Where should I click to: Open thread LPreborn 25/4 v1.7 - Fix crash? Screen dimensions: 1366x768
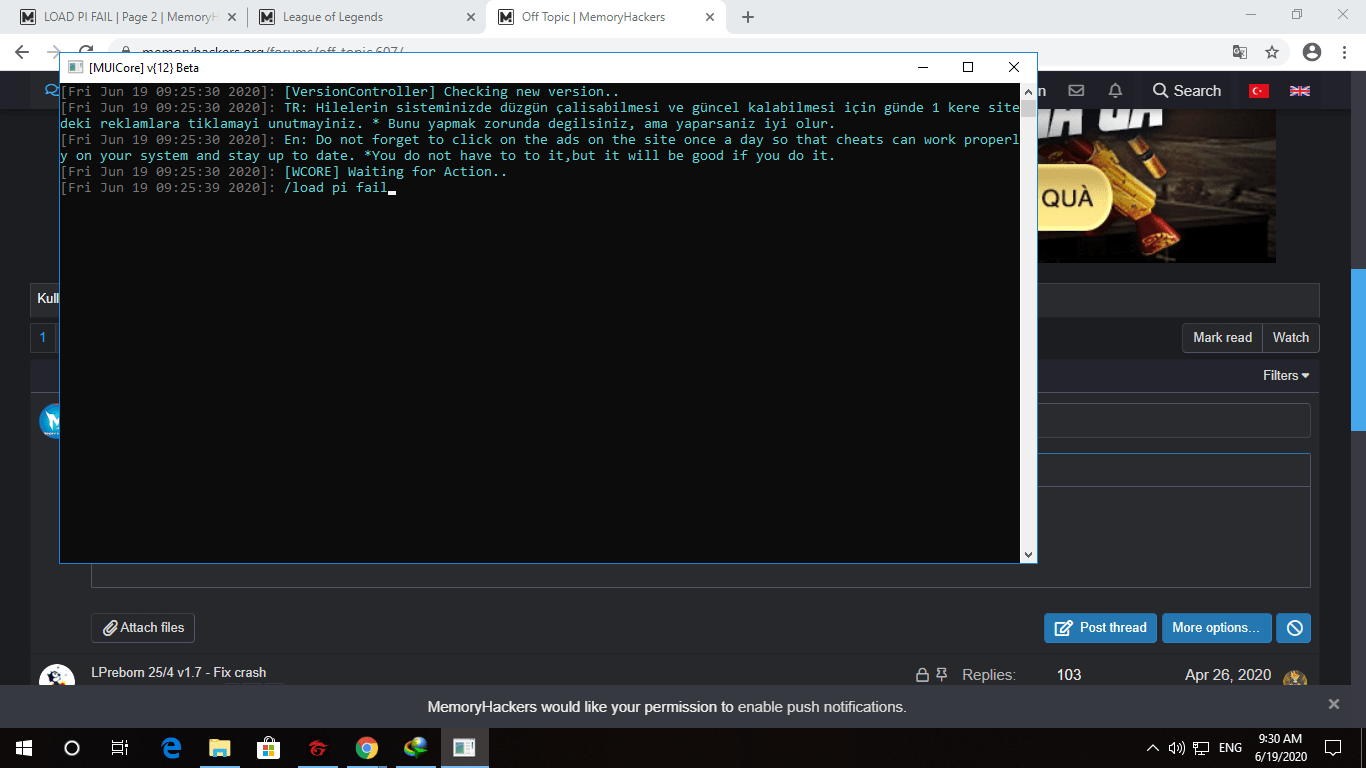click(x=179, y=673)
